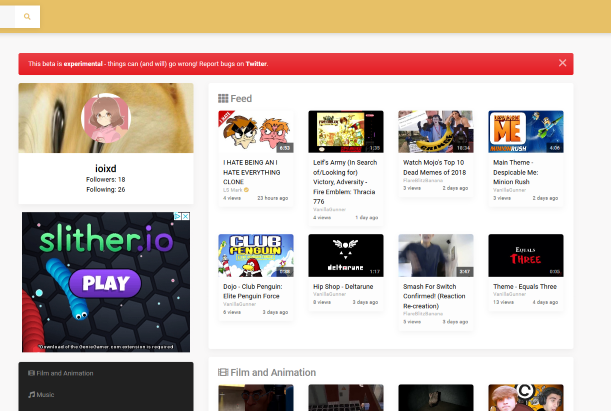Close the slither.io ad with X icon
Image resolution: width=611 pixels, height=411 pixels.
point(186,216)
